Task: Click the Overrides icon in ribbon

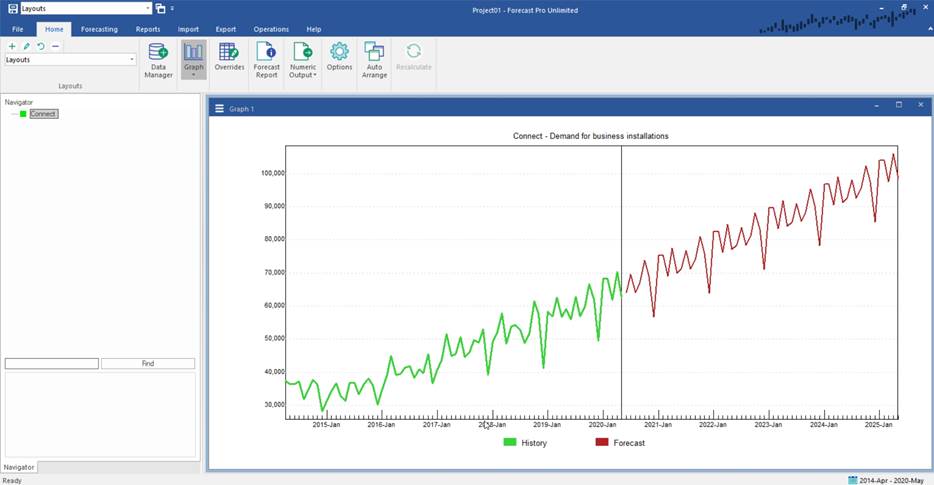Action: [229, 59]
